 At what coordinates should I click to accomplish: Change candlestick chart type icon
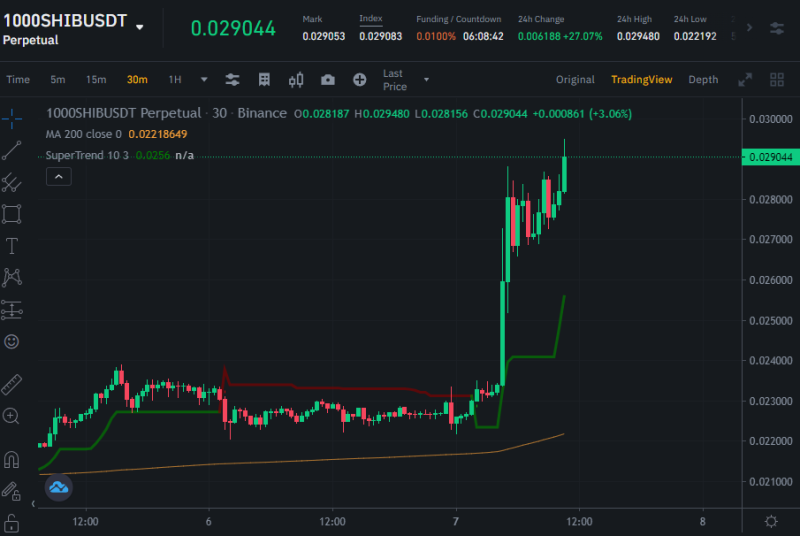point(296,80)
